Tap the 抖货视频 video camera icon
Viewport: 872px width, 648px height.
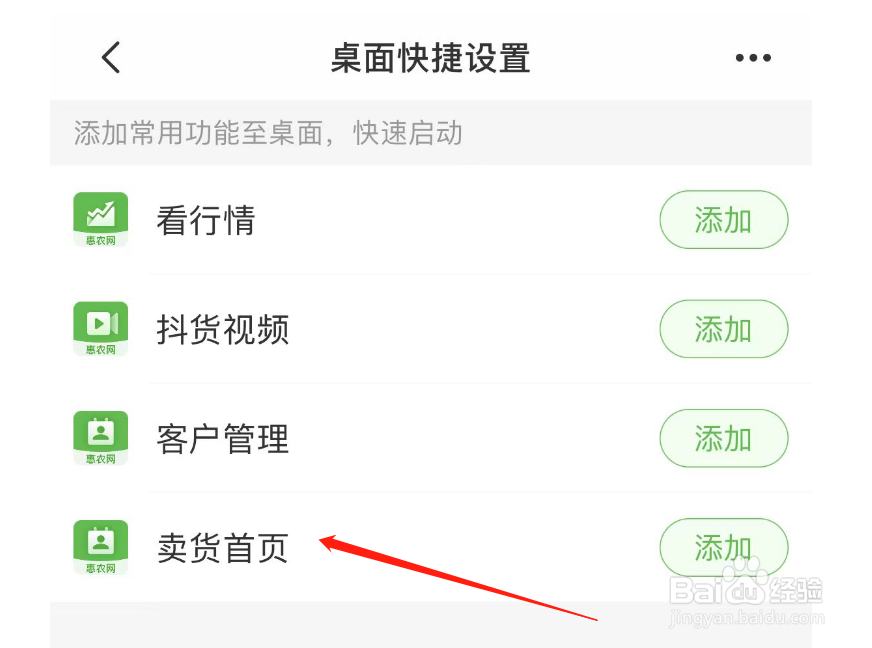(x=101, y=329)
